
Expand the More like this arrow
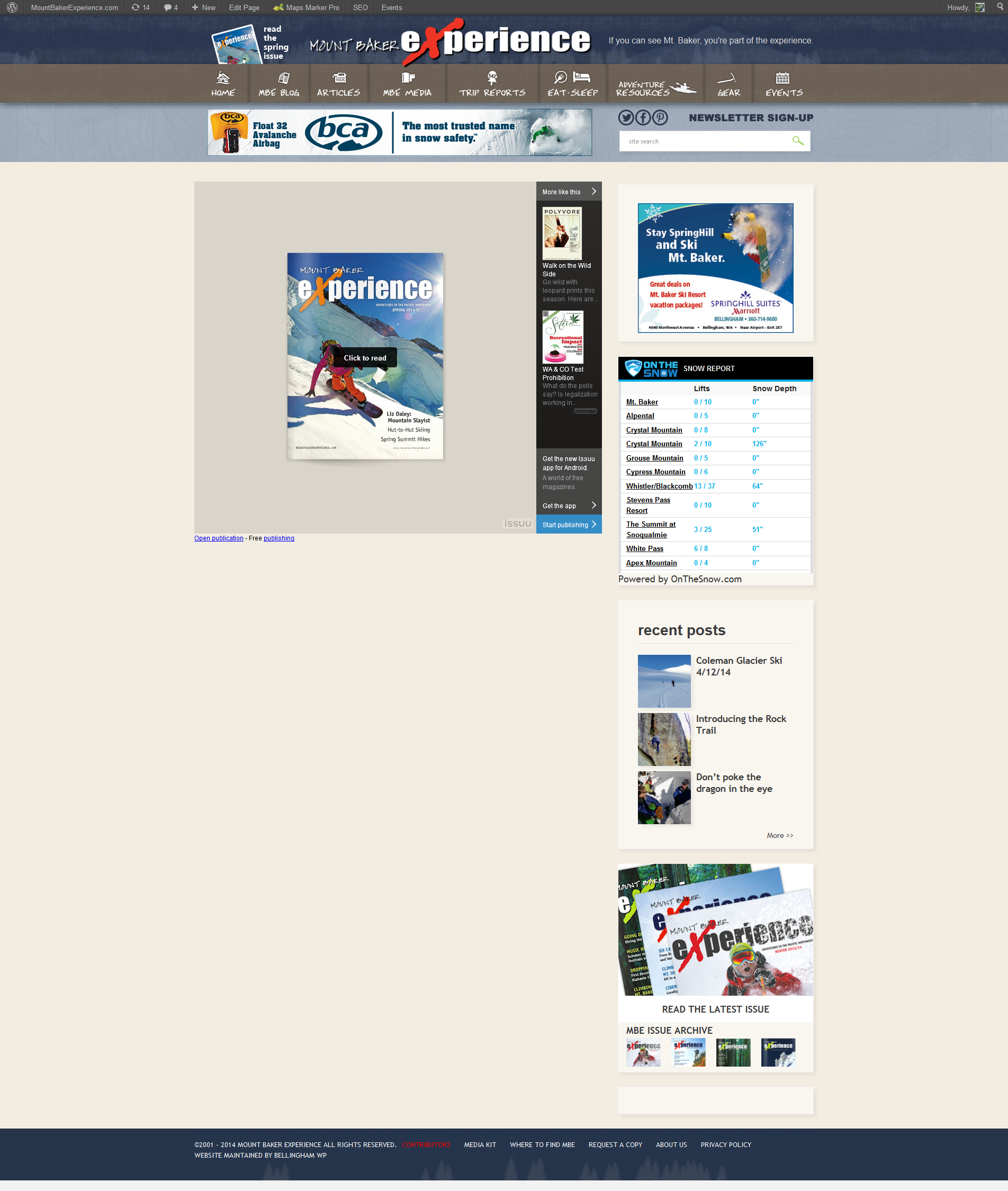point(593,192)
